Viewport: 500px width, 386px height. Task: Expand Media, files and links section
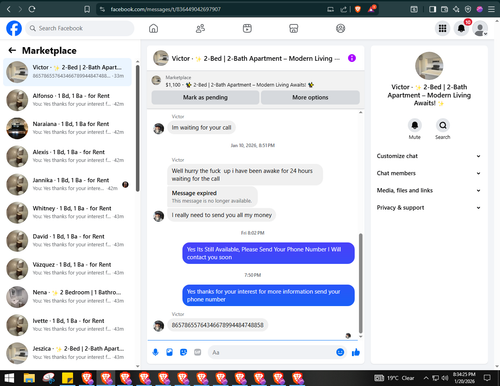[429, 191]
